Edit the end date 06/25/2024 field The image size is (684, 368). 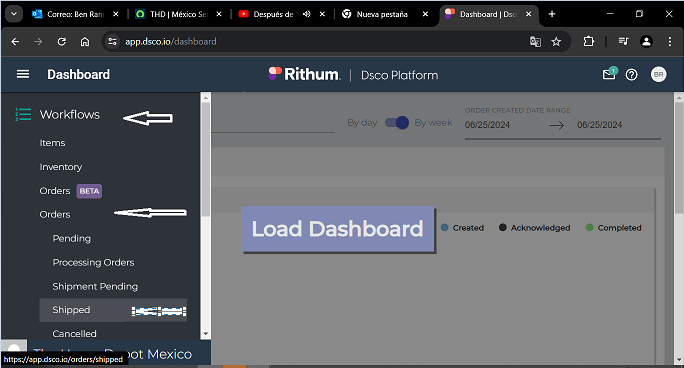pyautogui.click(x=599, y=125)
